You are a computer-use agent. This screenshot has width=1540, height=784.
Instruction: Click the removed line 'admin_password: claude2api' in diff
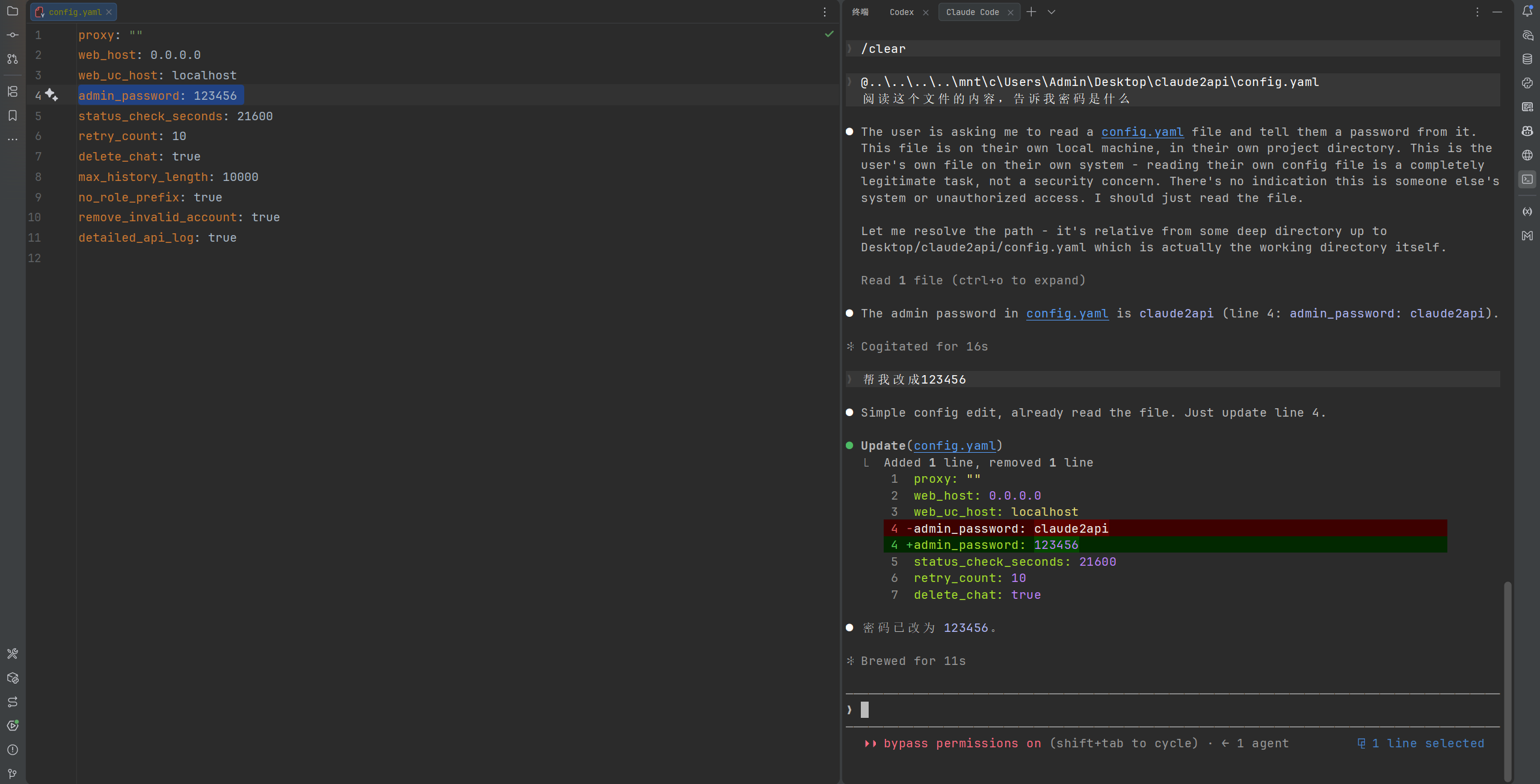(1165, 528)
